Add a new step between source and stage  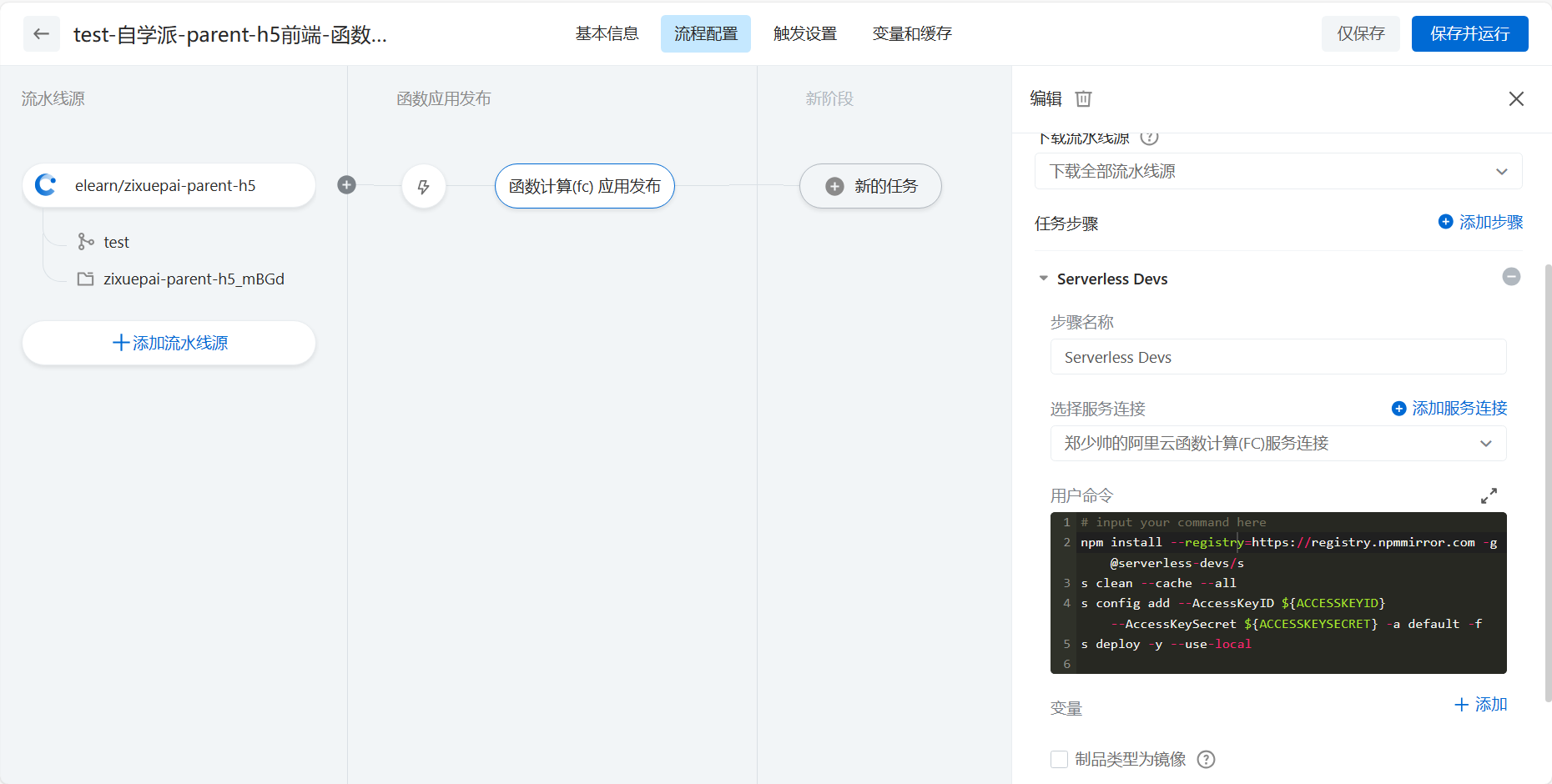[347, 185]
